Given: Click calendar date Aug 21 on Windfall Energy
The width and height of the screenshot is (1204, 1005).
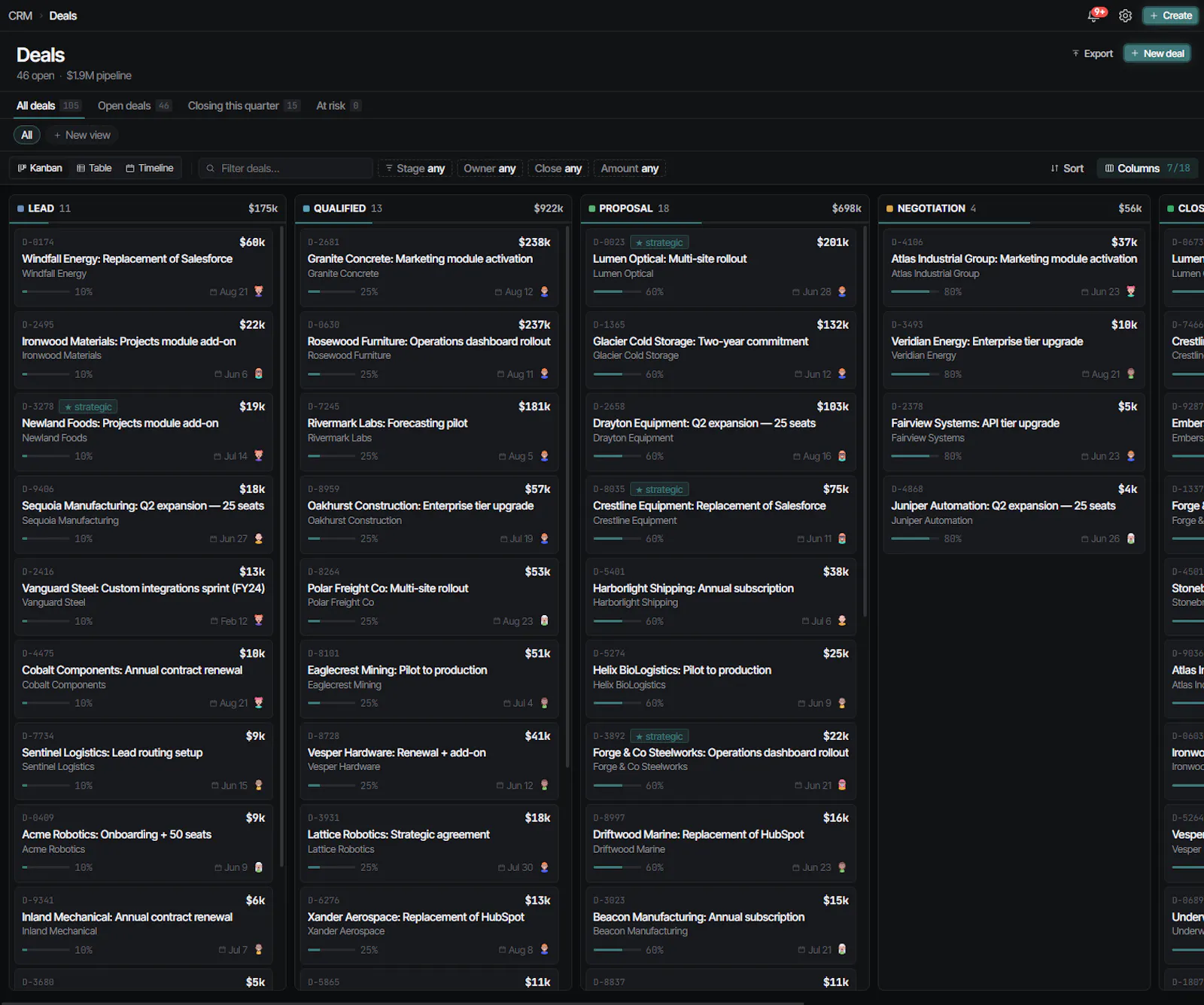Looking at the screenshot, I should point(229,291).
